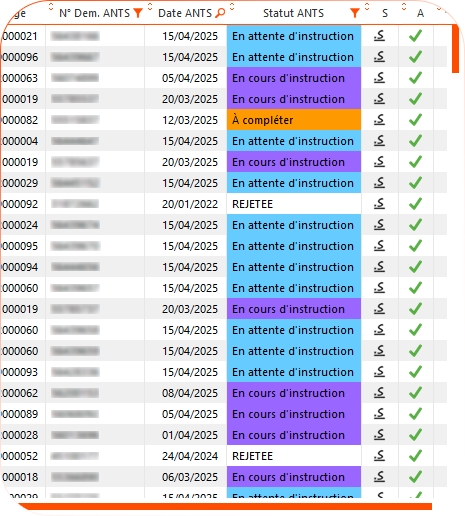Click the signature icon in row 000096

(379, 57)
